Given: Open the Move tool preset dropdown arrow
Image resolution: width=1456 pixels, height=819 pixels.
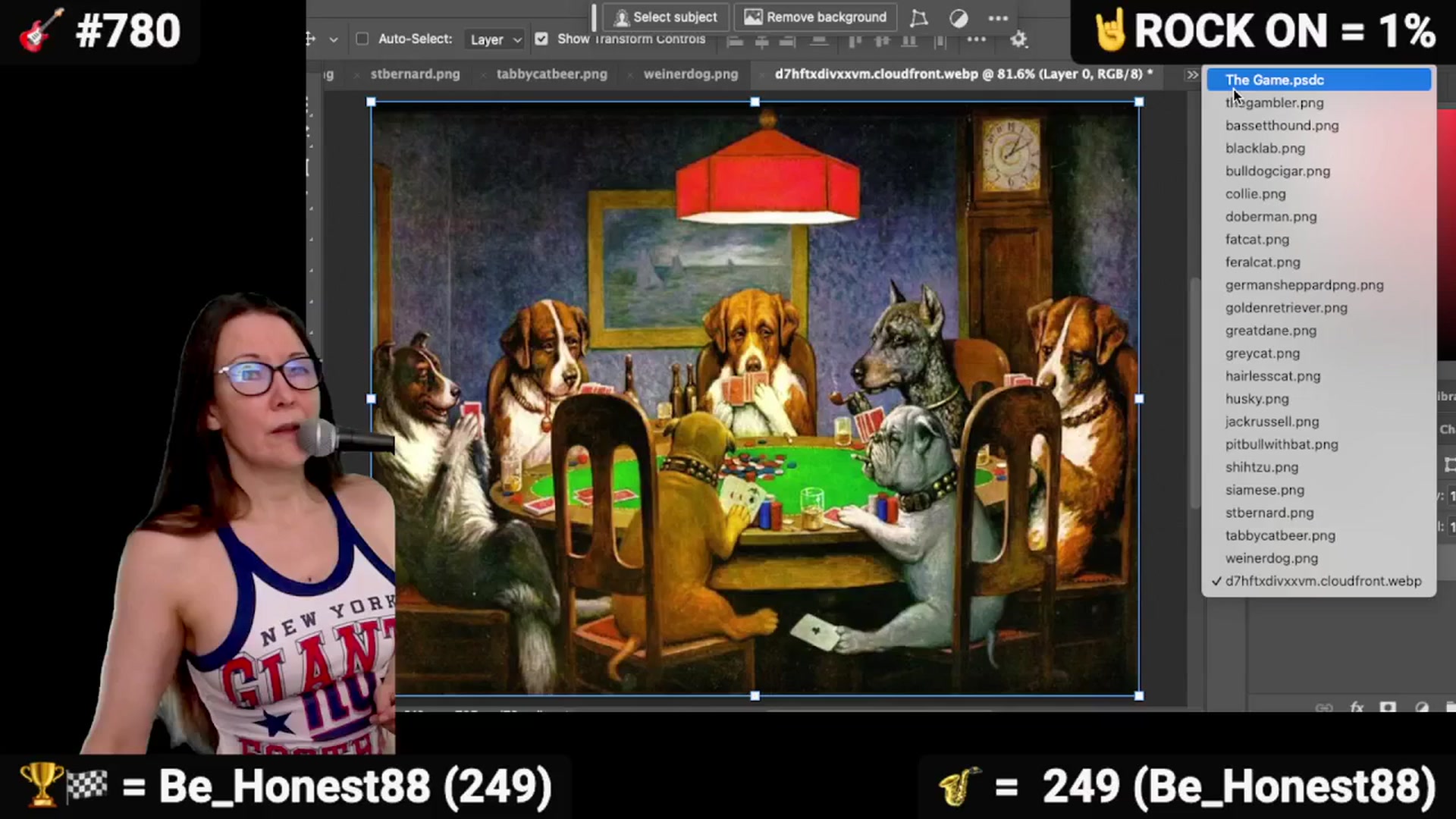Looking at the screenshot, I should pos(333,39).
